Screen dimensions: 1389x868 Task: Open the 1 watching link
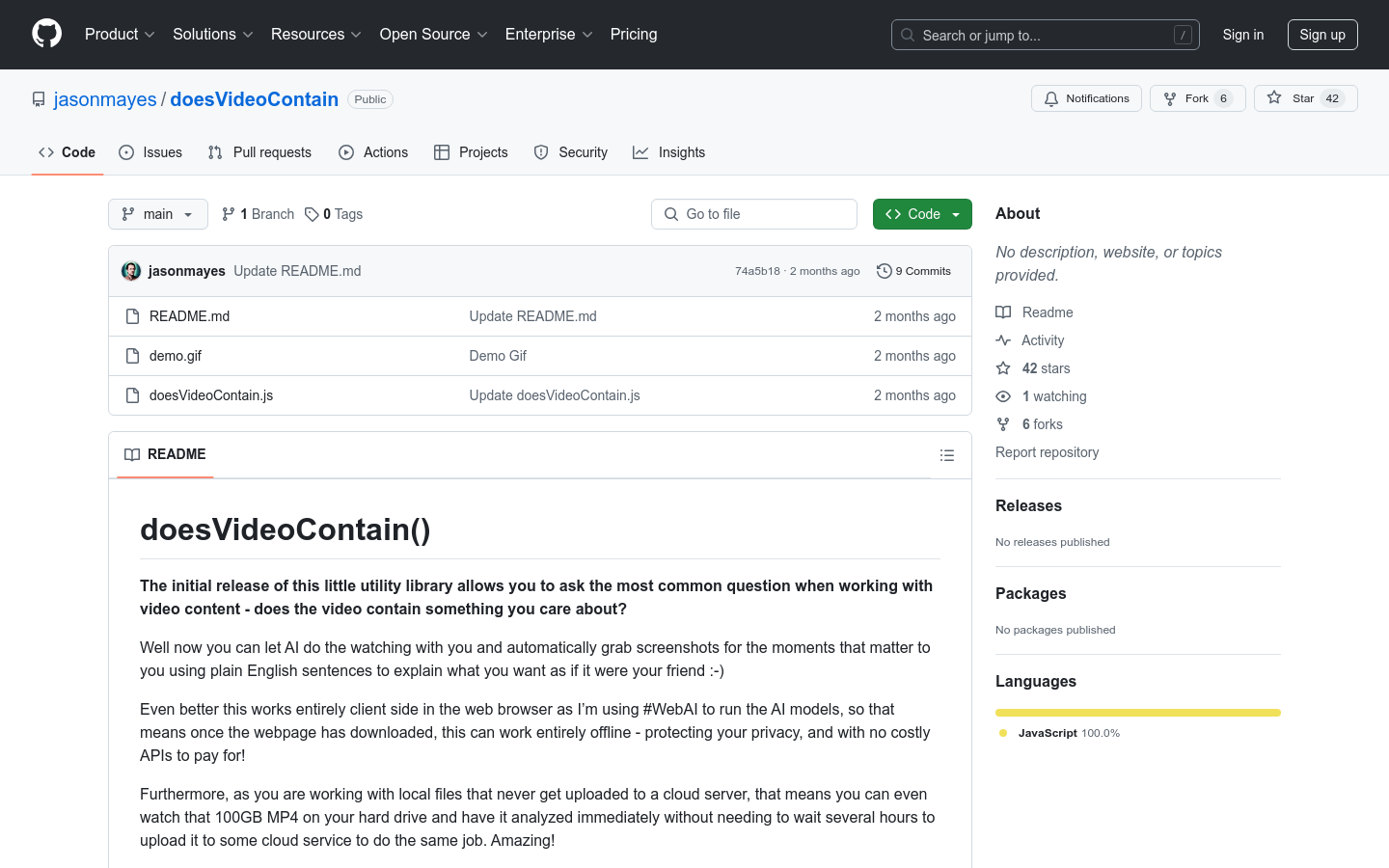1041,396
